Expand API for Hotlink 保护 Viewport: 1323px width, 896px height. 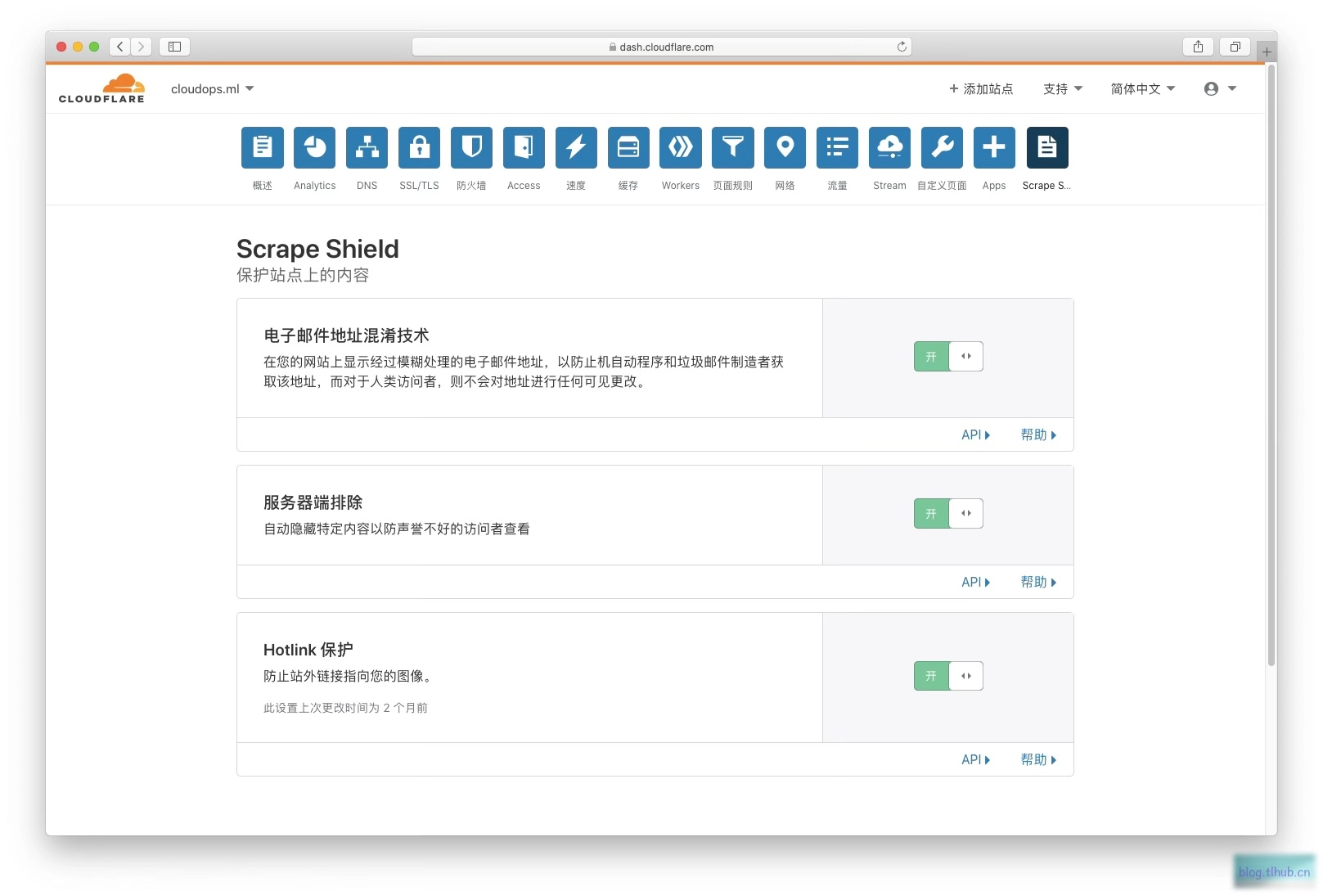975,759
